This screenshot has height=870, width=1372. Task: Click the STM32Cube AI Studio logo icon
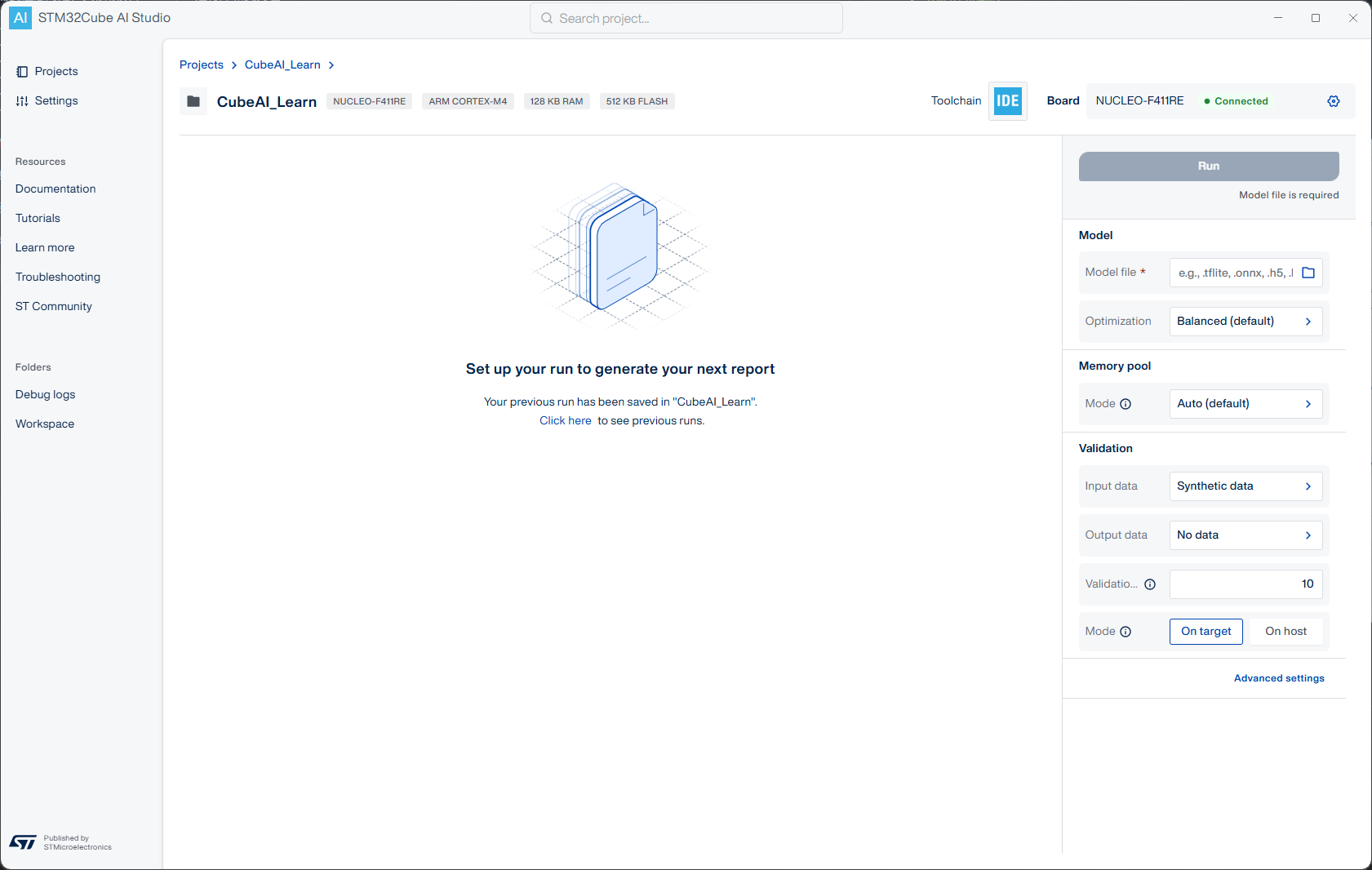coord(20,18)
